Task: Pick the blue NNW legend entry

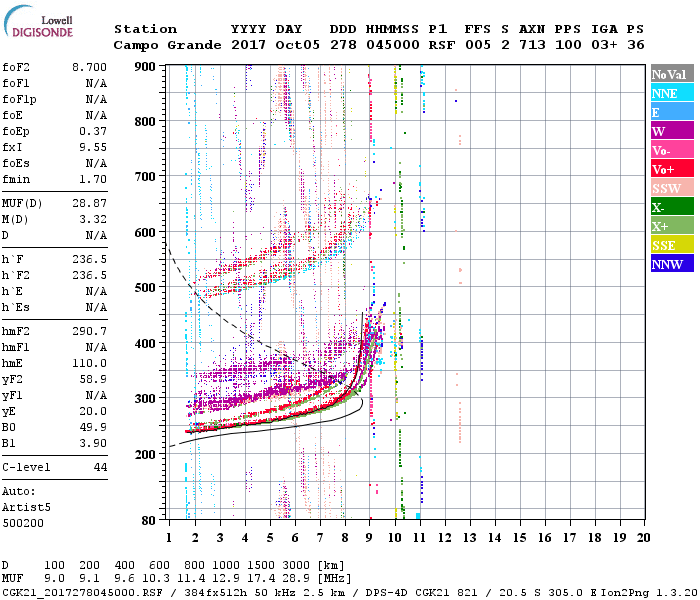Action: pos(671,264)
